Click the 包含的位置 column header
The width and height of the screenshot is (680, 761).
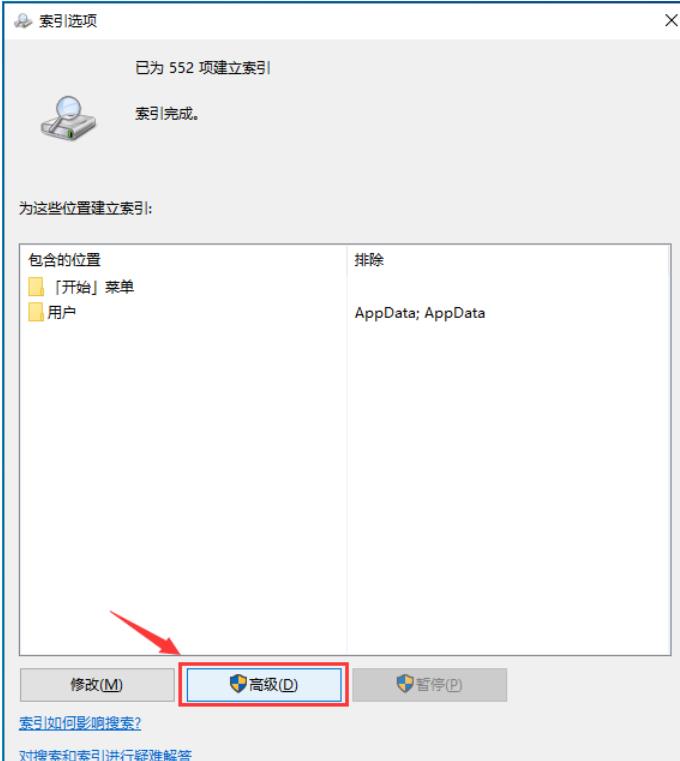click(65, 260)
